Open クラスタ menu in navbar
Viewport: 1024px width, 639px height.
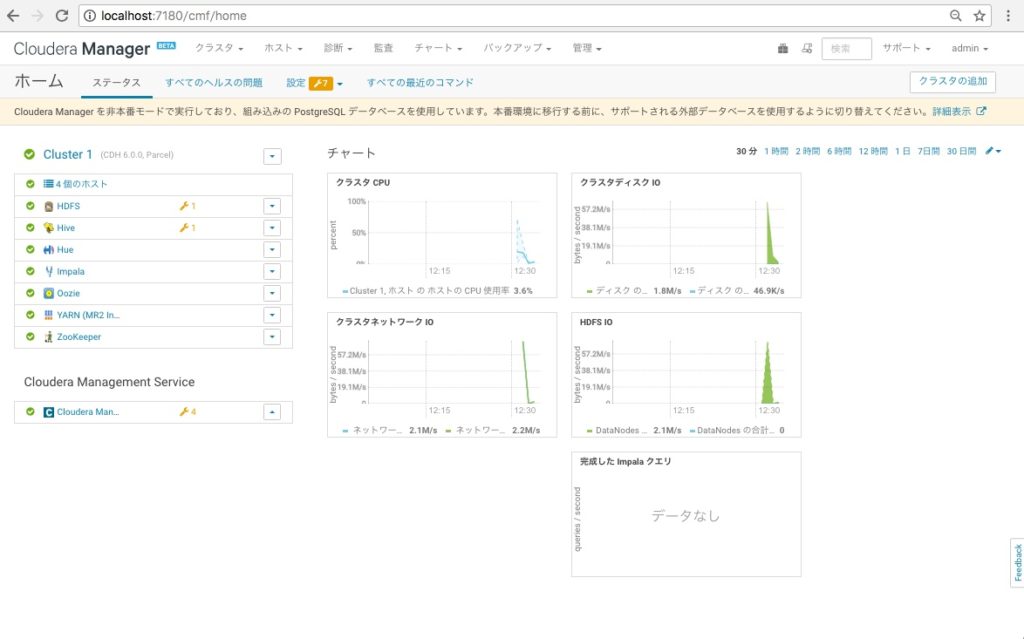[219, 48]
